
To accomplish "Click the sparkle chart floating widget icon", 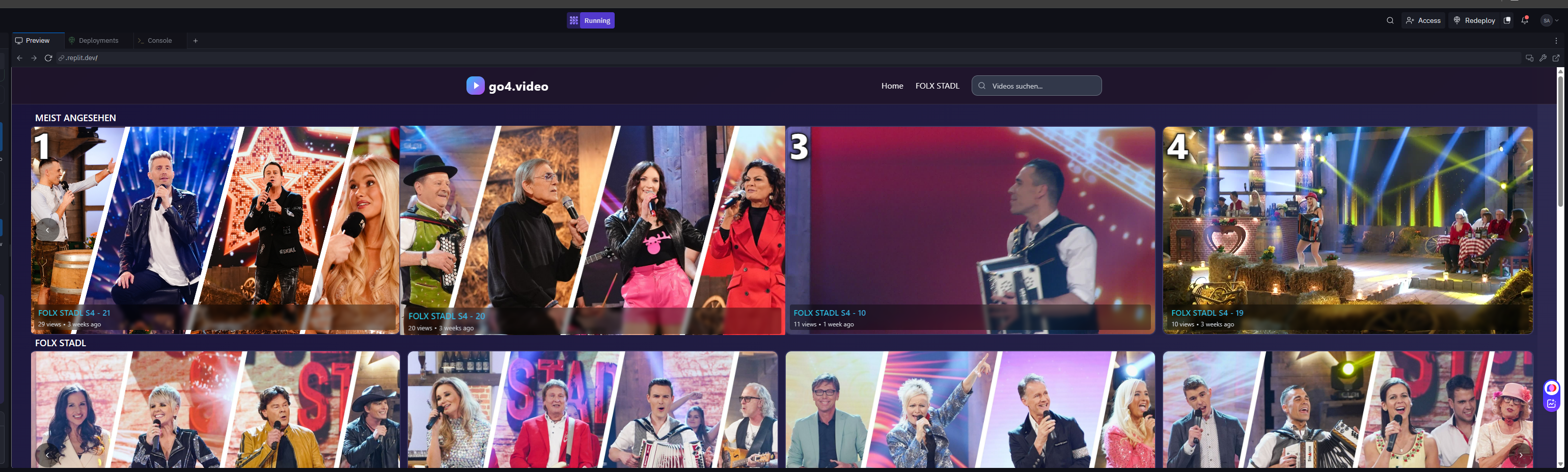I will [x=1552, y=403].
